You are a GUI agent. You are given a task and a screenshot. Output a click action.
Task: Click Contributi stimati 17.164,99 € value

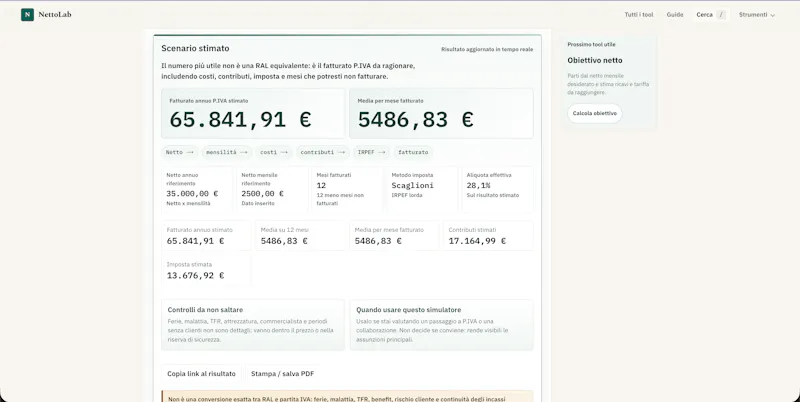pos(477,241)
